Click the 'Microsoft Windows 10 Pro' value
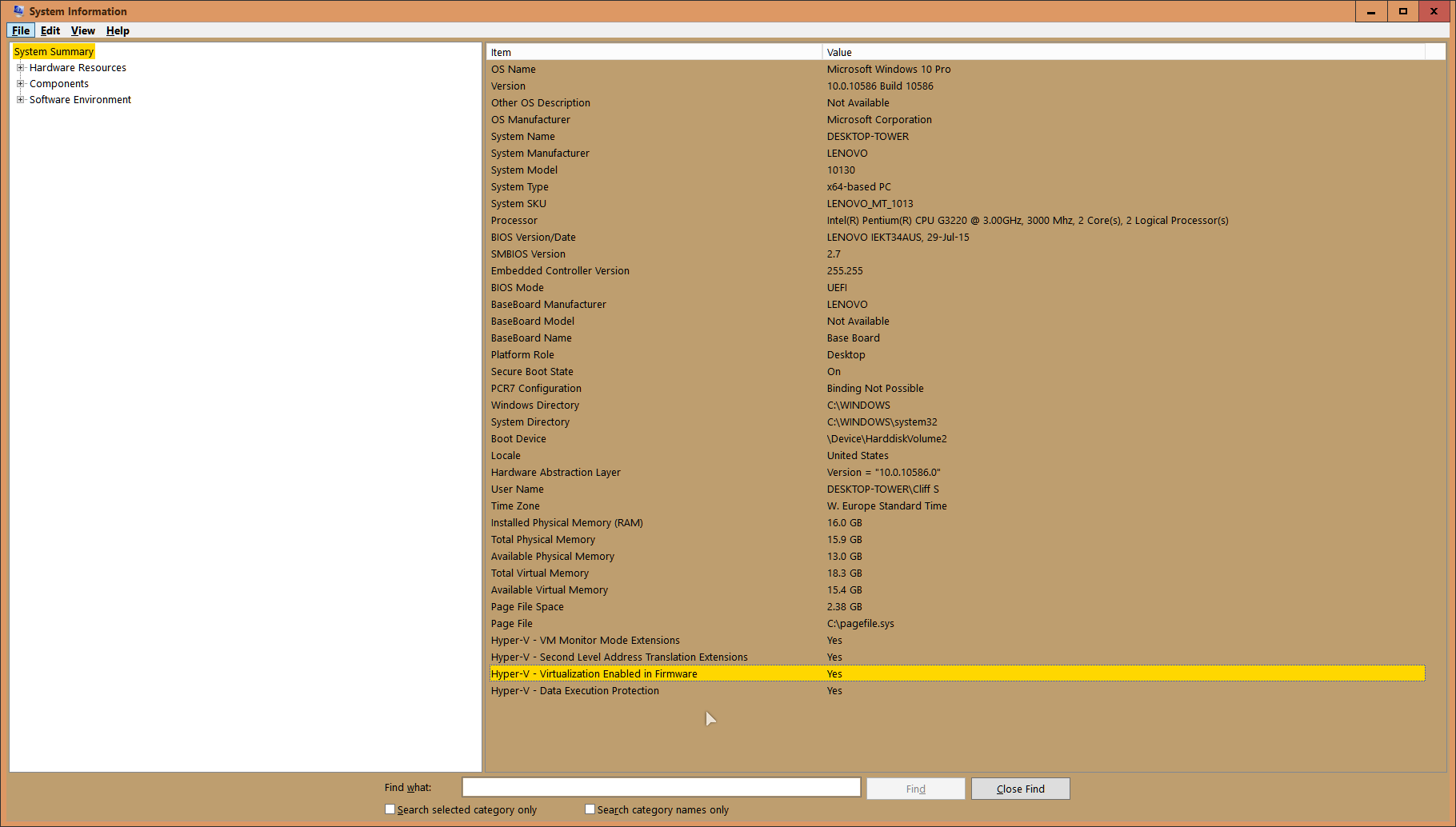1456x827 pixels. (889, 69)
